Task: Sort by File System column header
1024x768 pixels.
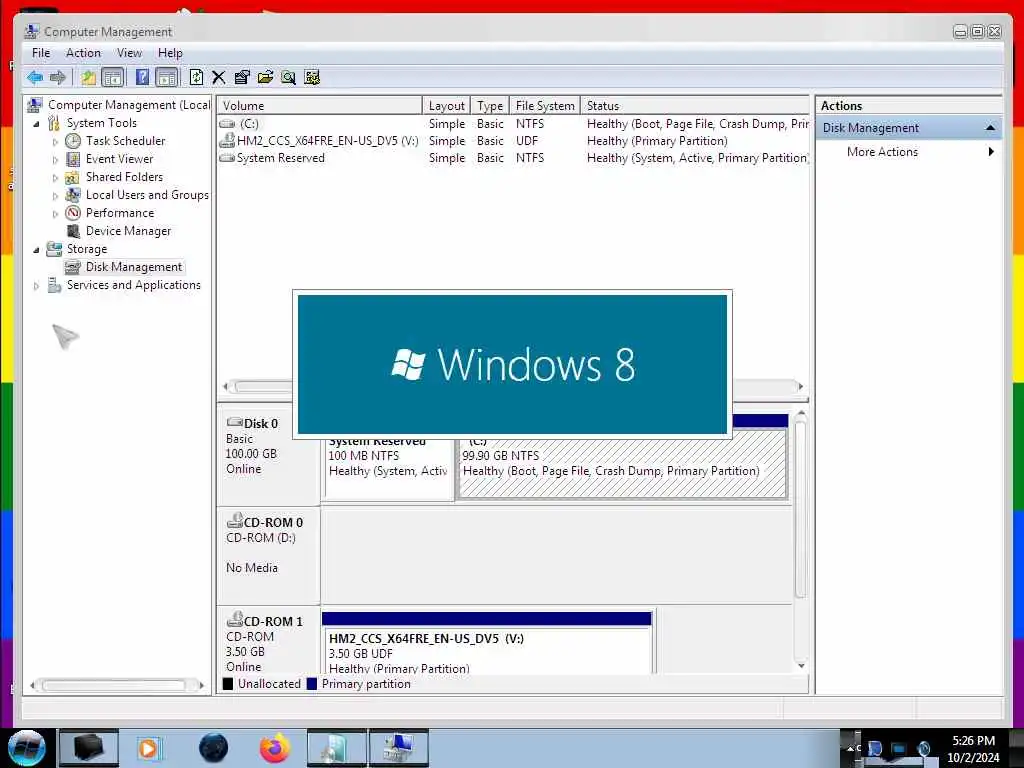Action: [x=545, y=105]
